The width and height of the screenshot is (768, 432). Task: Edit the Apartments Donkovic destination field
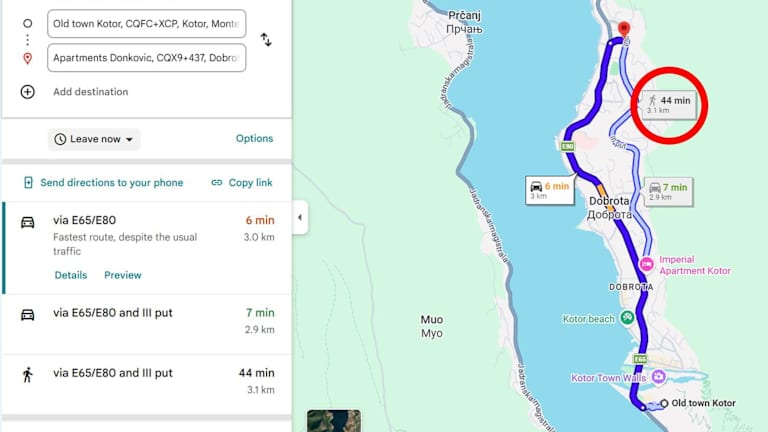tap(146, 58)
